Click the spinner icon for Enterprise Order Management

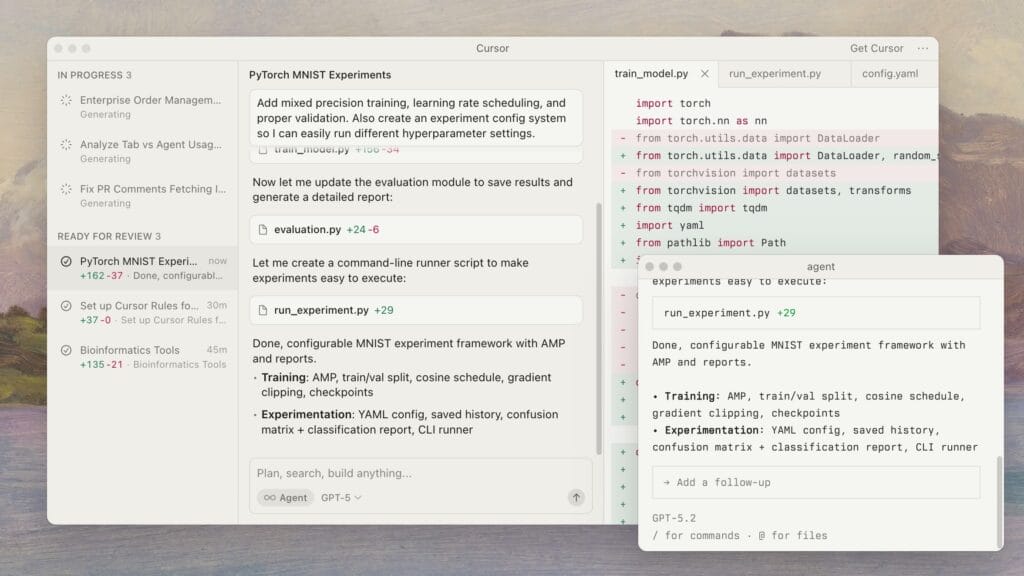[x=66, y=100]
